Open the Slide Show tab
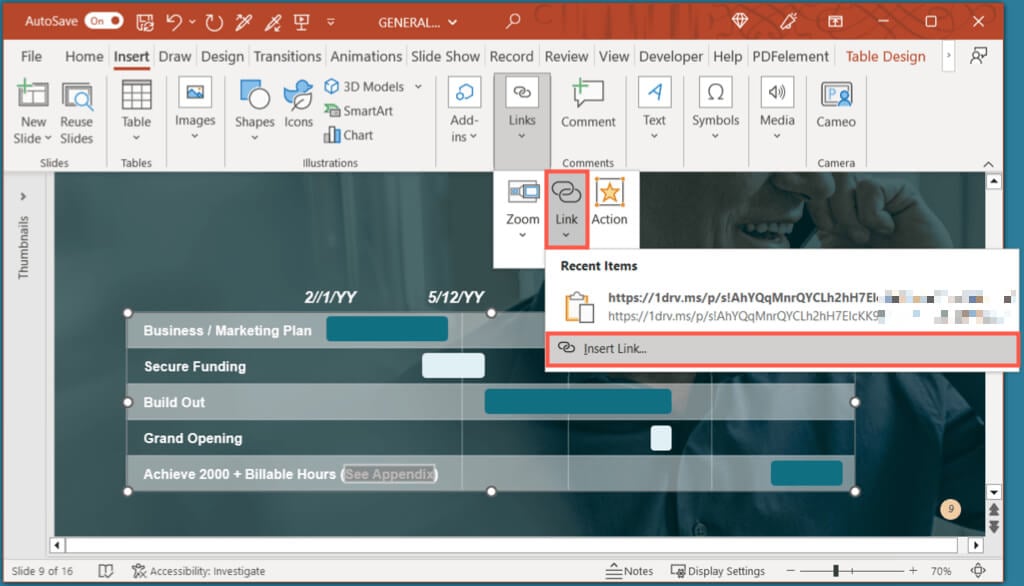This screenshot has height=586, width=1024. 445,56
